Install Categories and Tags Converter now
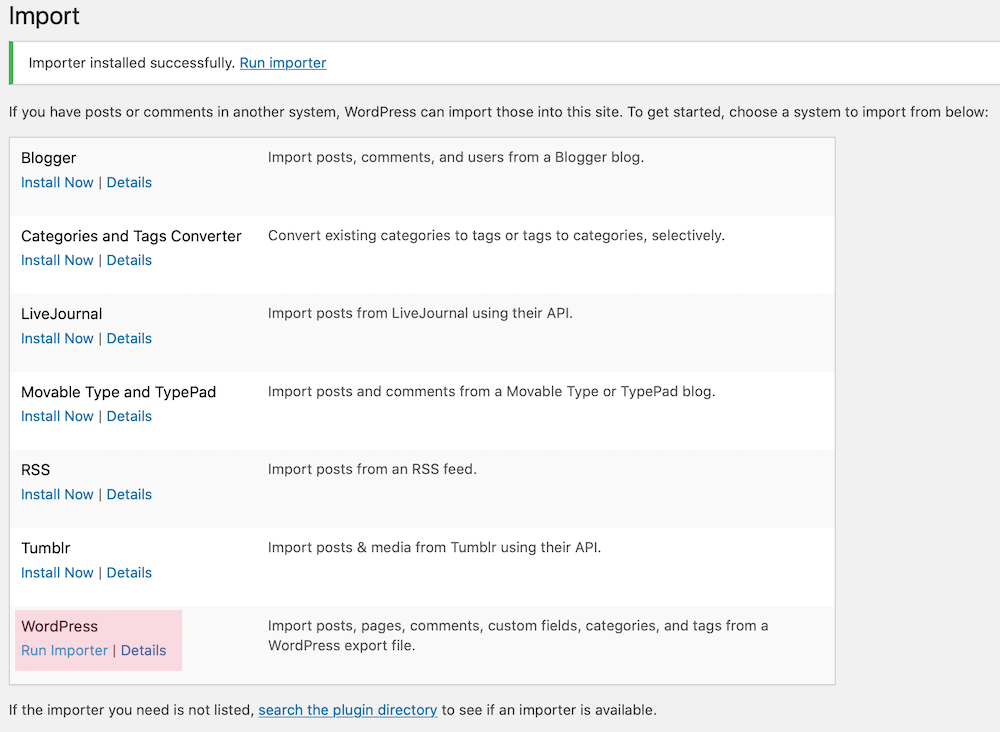Image resolution: width=1000 pixels, height=732 pixels. (57, 260)
